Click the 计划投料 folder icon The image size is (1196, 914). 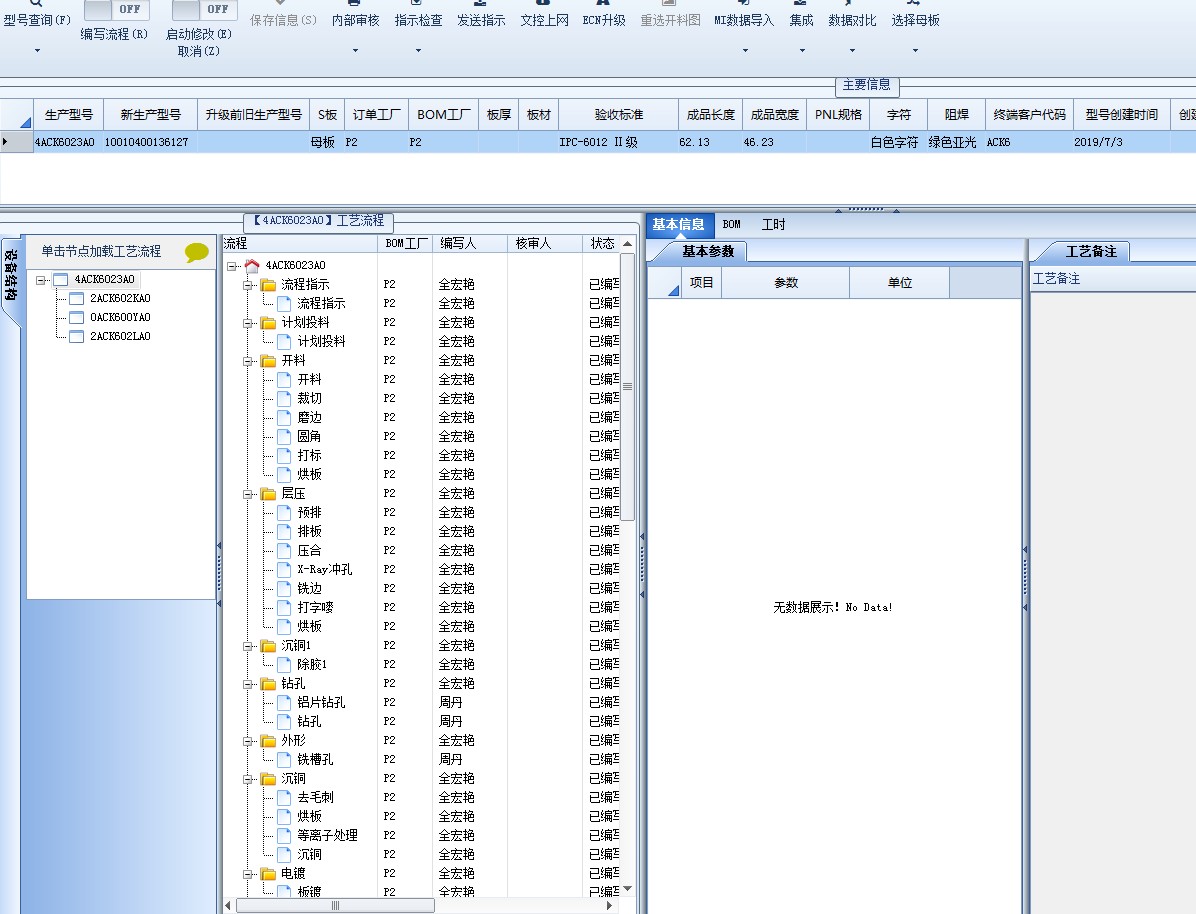pyautogui.click(x=268, y=323)
